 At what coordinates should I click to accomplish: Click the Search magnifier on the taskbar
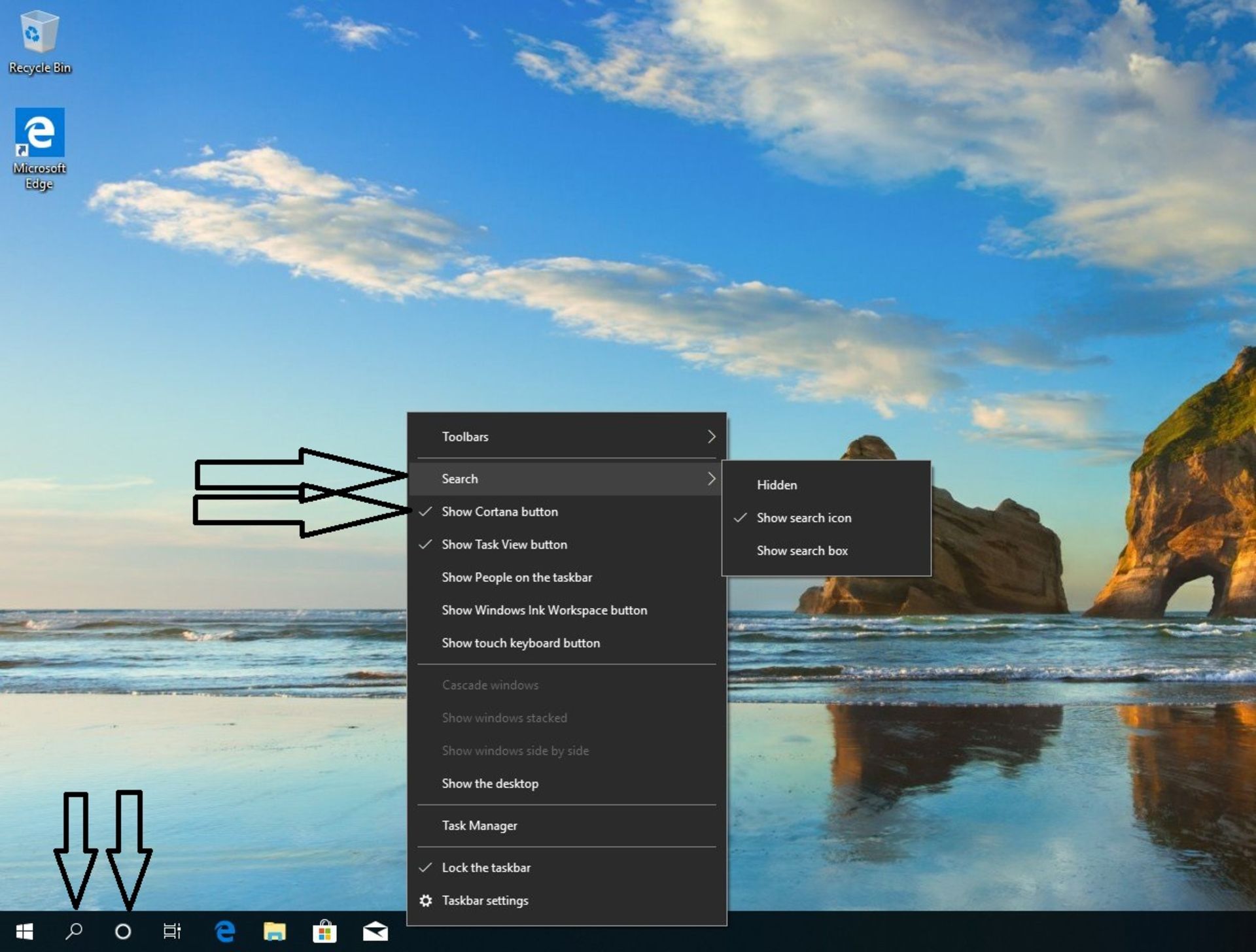point(74,931)
